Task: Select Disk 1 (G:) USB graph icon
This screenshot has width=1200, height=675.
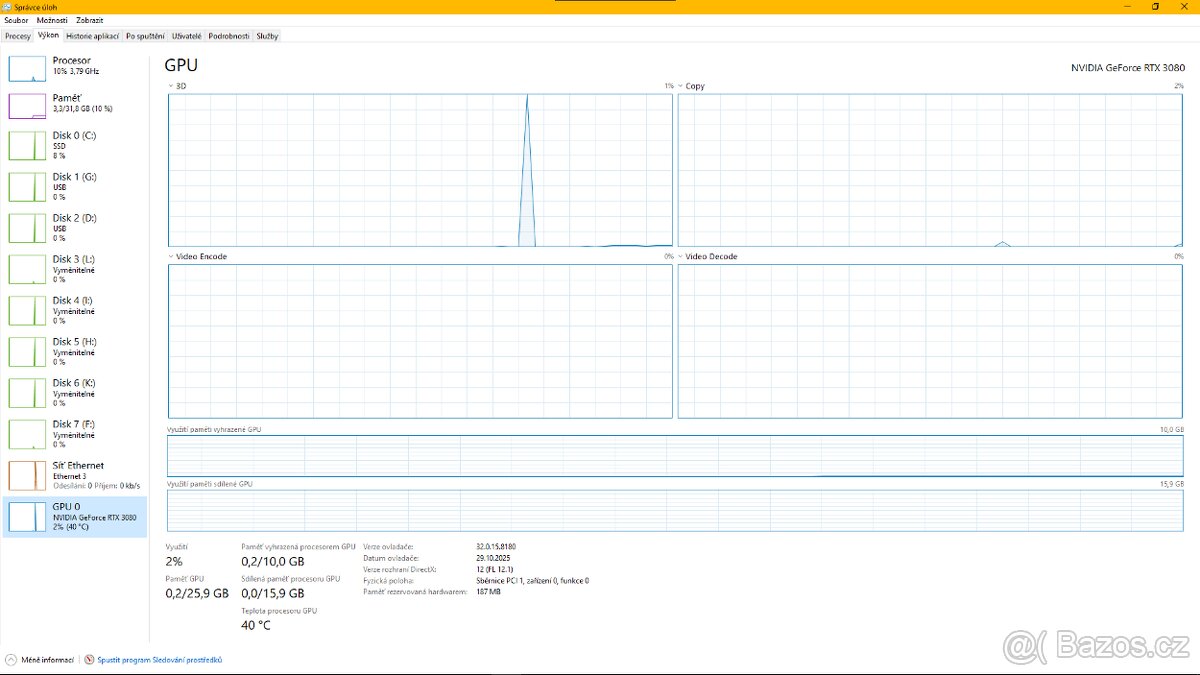Action: point(27,187)
